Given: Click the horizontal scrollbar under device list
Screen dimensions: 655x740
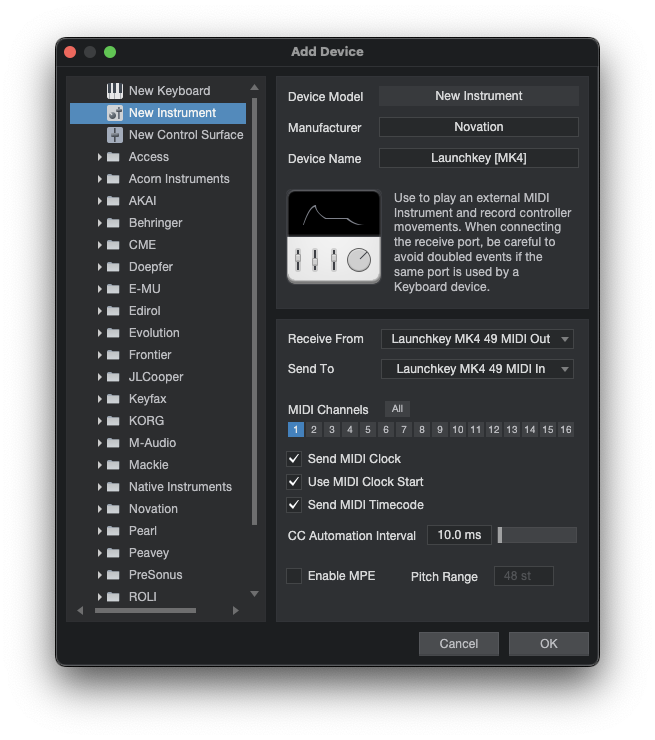Looking at the screenshot, I should 145,611.
